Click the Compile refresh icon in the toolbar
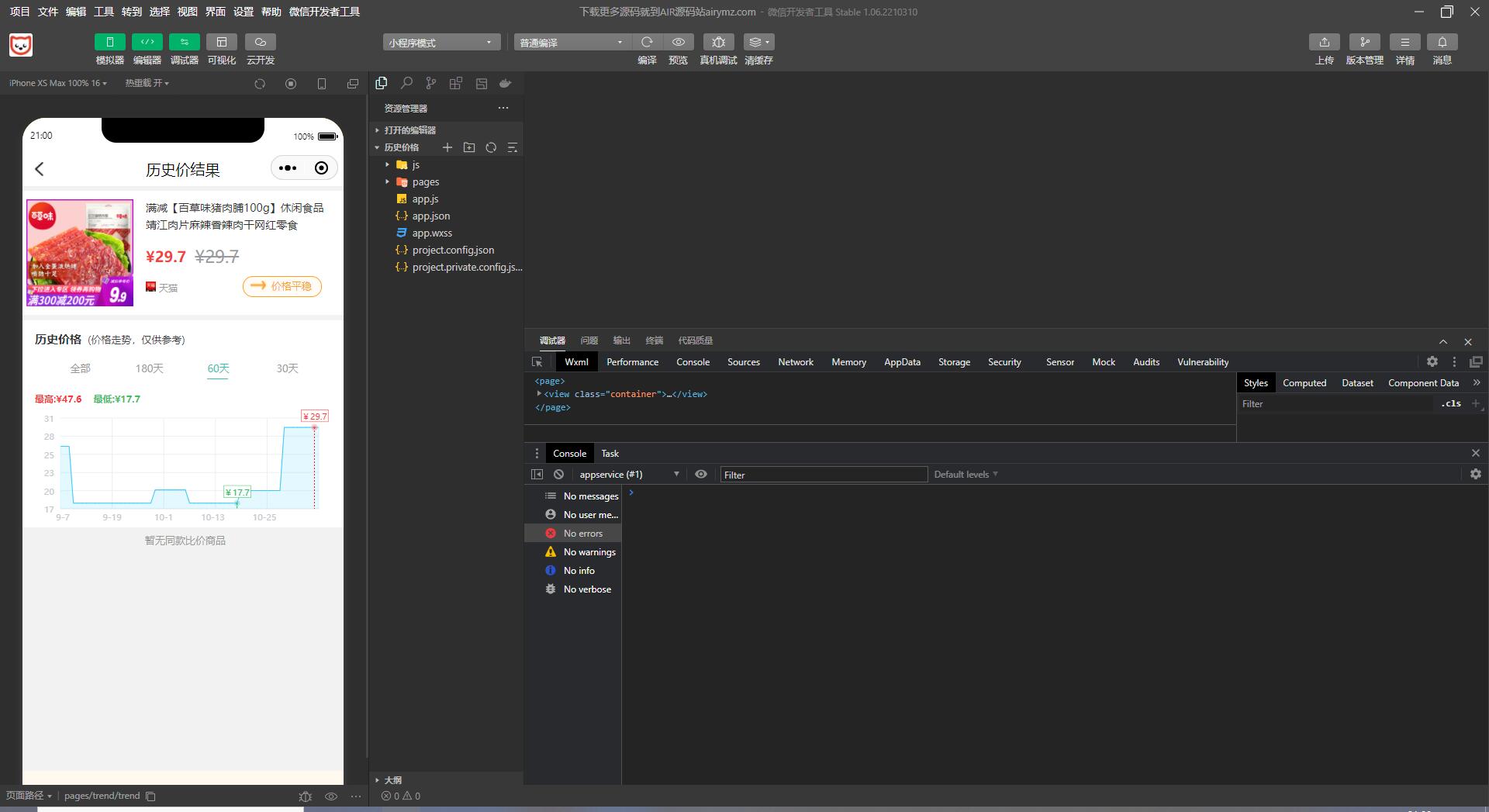 click(x=647, y=42)
